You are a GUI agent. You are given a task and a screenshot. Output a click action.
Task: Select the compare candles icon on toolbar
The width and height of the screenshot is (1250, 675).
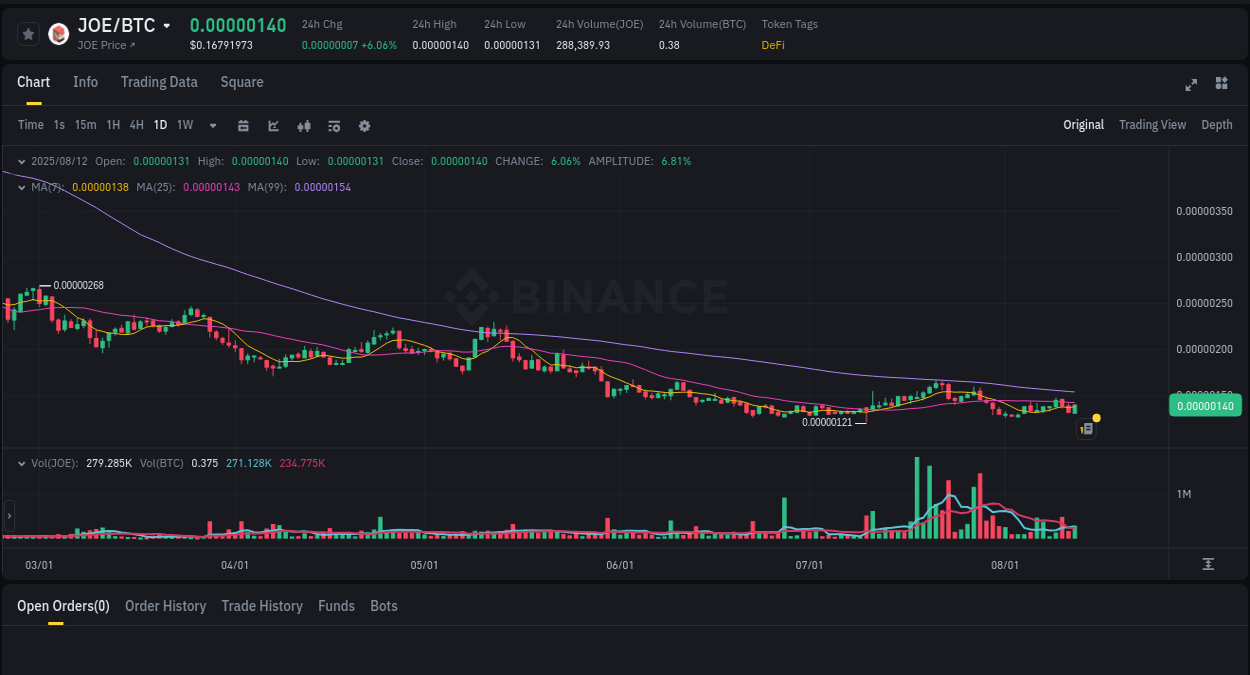(303, 125)
